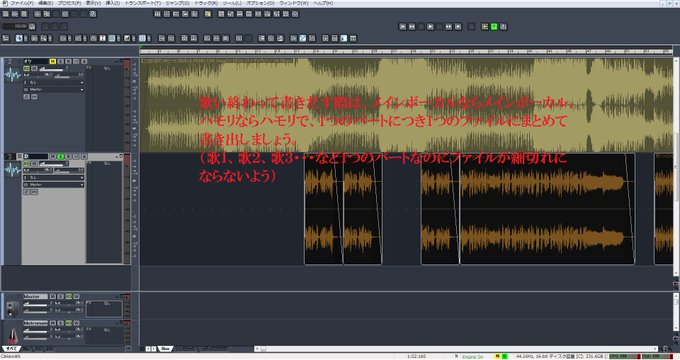Viewport: 680px width, 360px height.
Task: Click the Help question-mark toolbar icon
Action: 92,14
